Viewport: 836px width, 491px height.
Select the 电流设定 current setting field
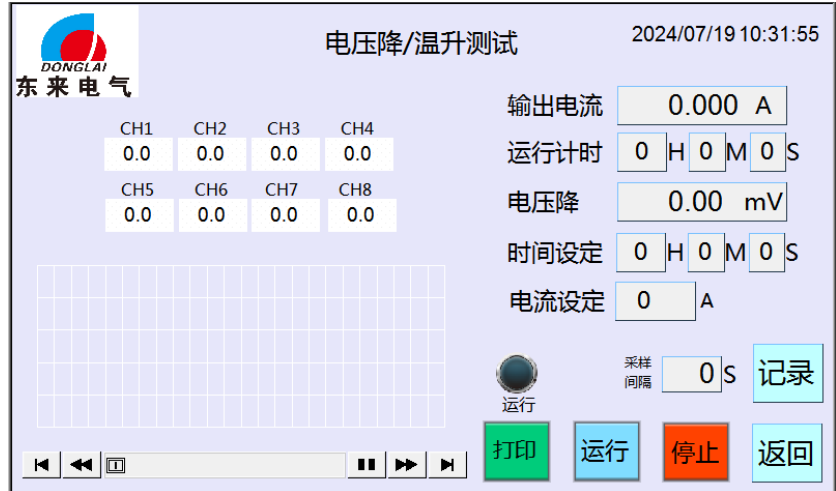(654, 300)
